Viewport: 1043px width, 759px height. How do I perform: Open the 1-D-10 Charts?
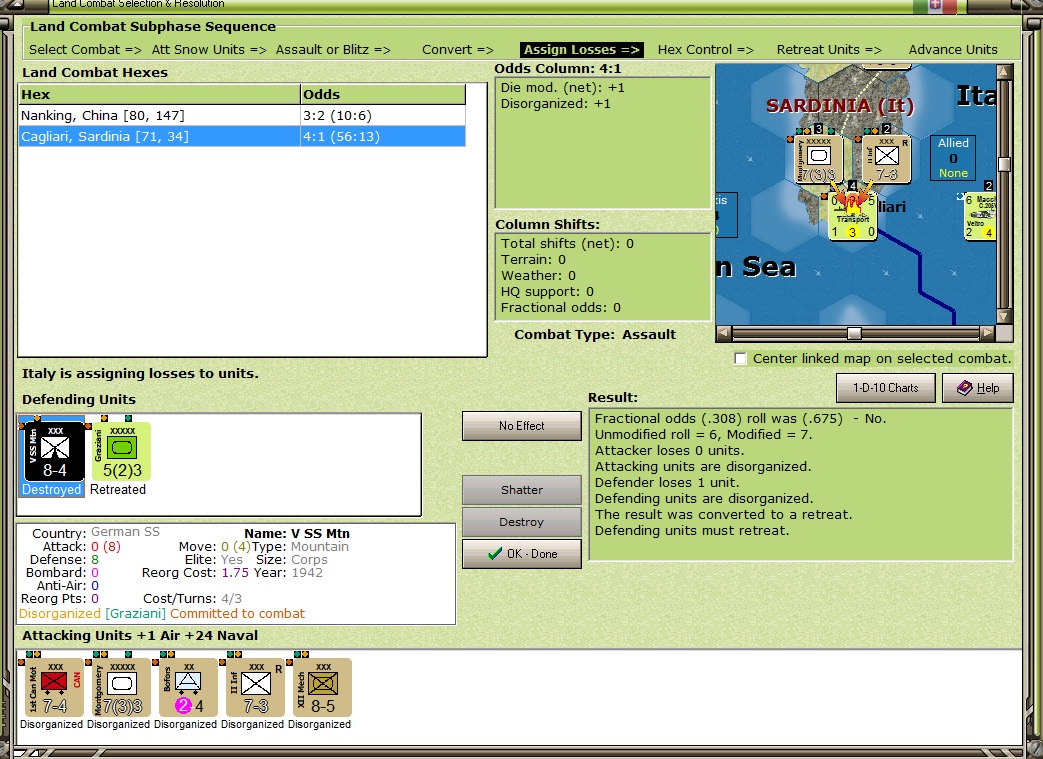point(885,388)
